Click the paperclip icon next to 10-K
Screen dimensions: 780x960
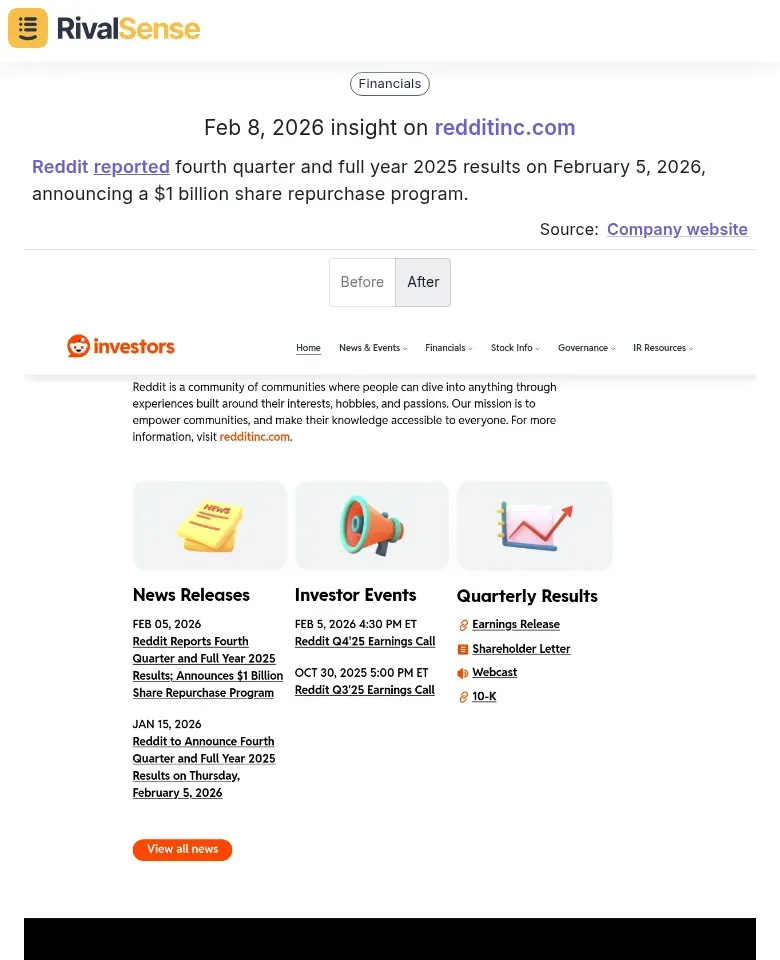coord(462,697)
